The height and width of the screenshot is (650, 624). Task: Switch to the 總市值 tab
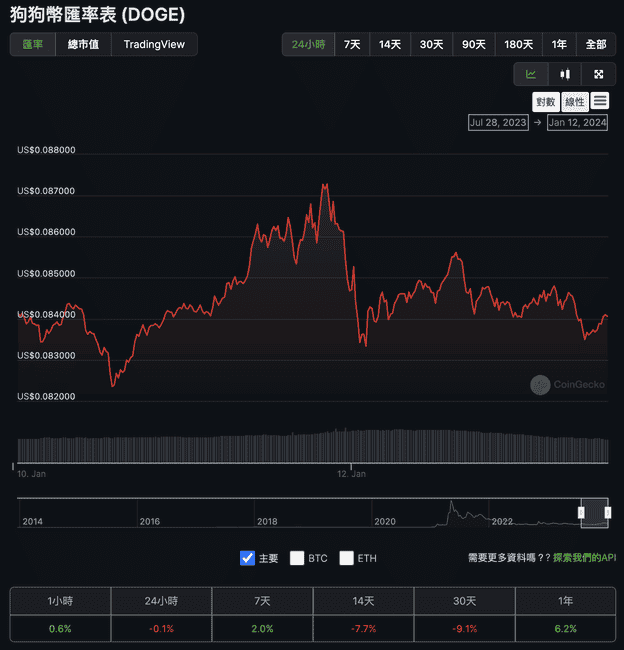point(84,45)
